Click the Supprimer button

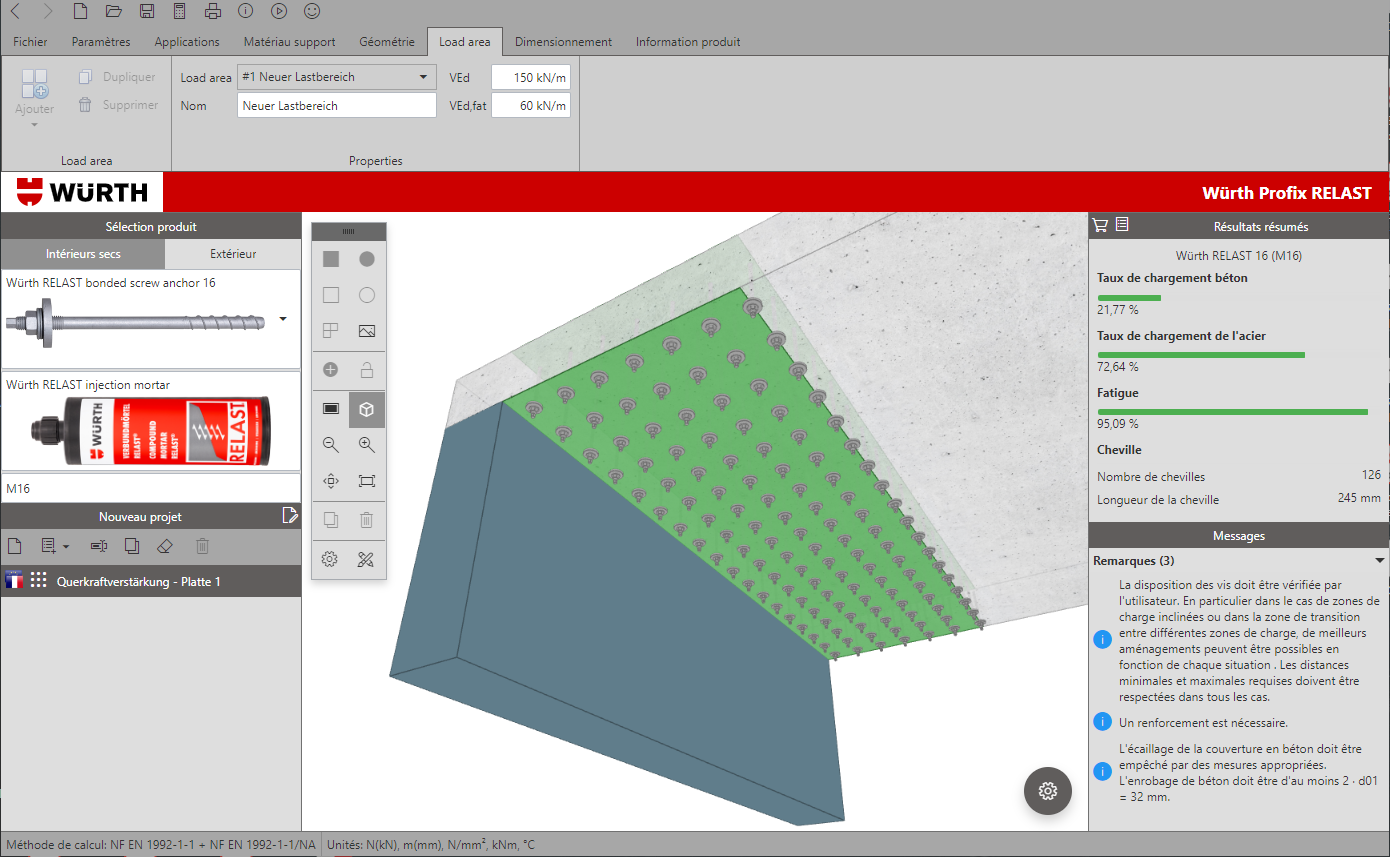[x=118, y=105]
